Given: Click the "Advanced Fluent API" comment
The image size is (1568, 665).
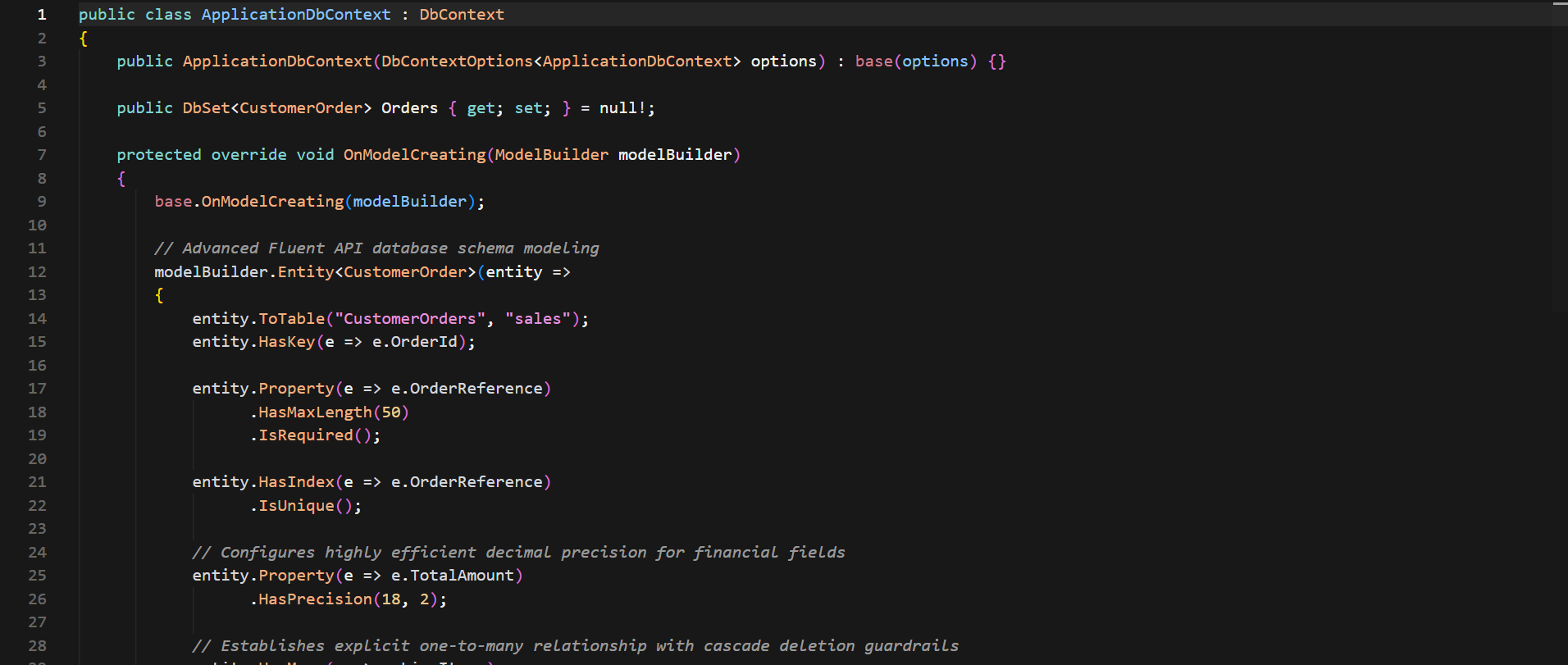Looking at the screenshot, I should 376,248.
